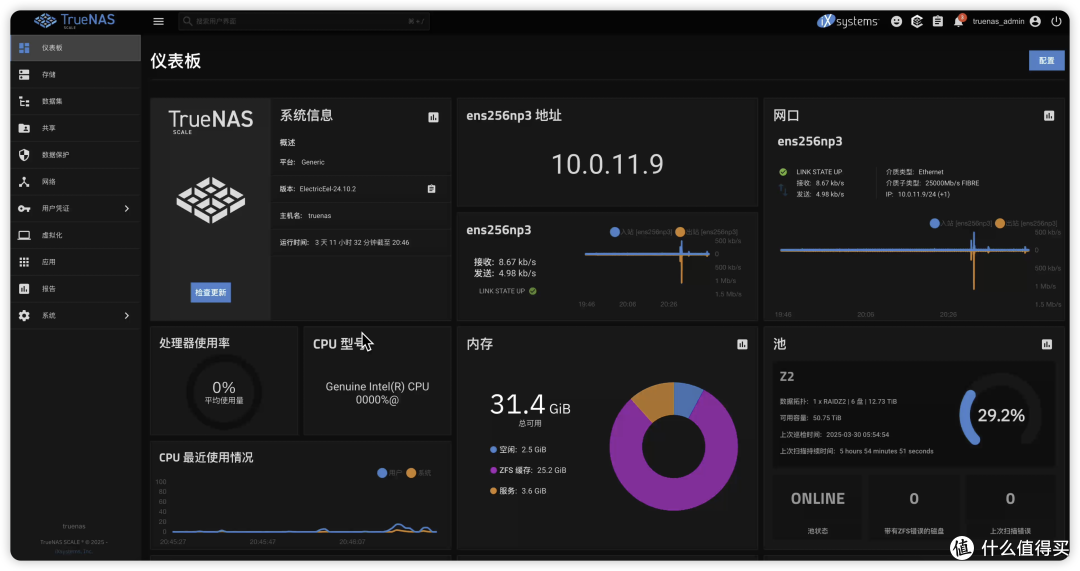Screen dimensions: 1080x571
Task: Click the memory usage donut chart
Action: click(673, 446)
